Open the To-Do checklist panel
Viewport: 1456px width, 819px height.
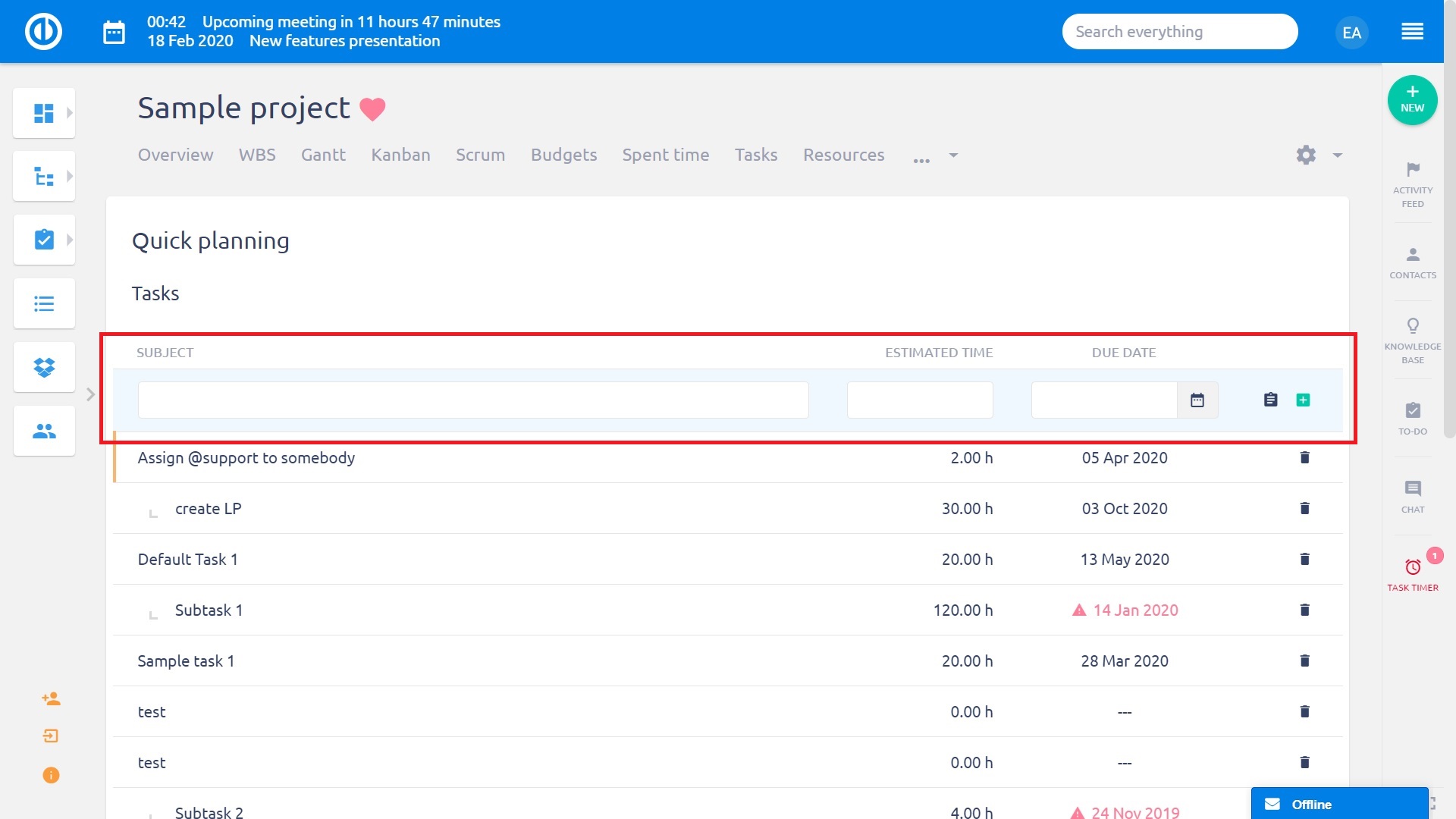1412,418
